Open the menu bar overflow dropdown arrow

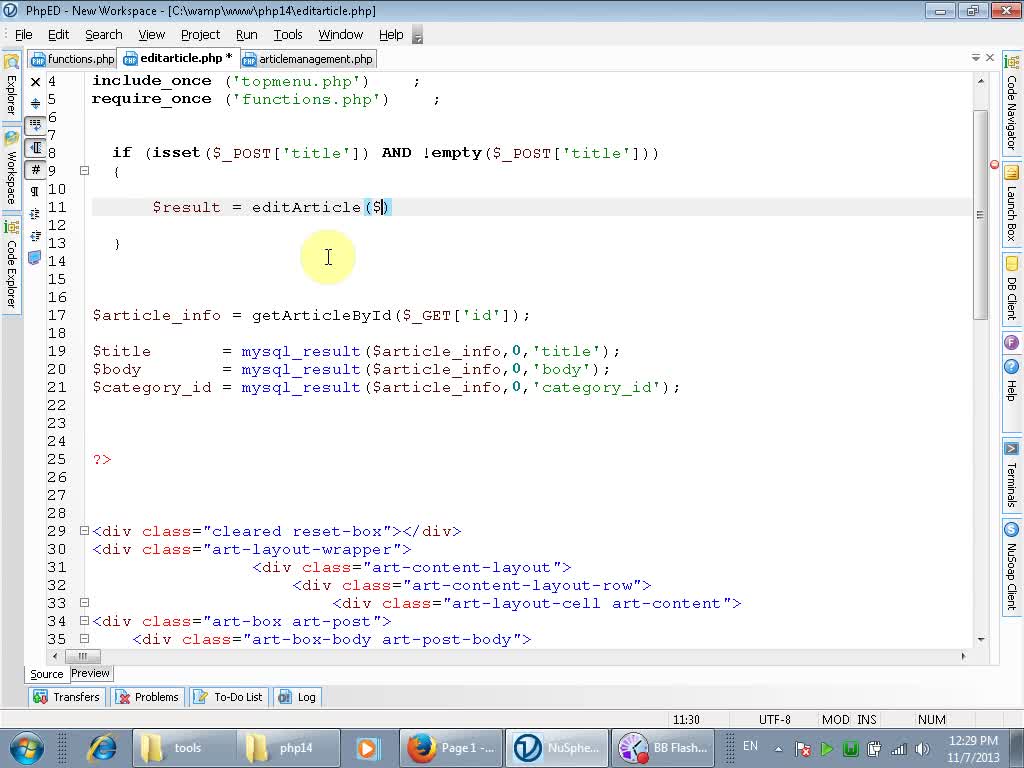(417, 35)
